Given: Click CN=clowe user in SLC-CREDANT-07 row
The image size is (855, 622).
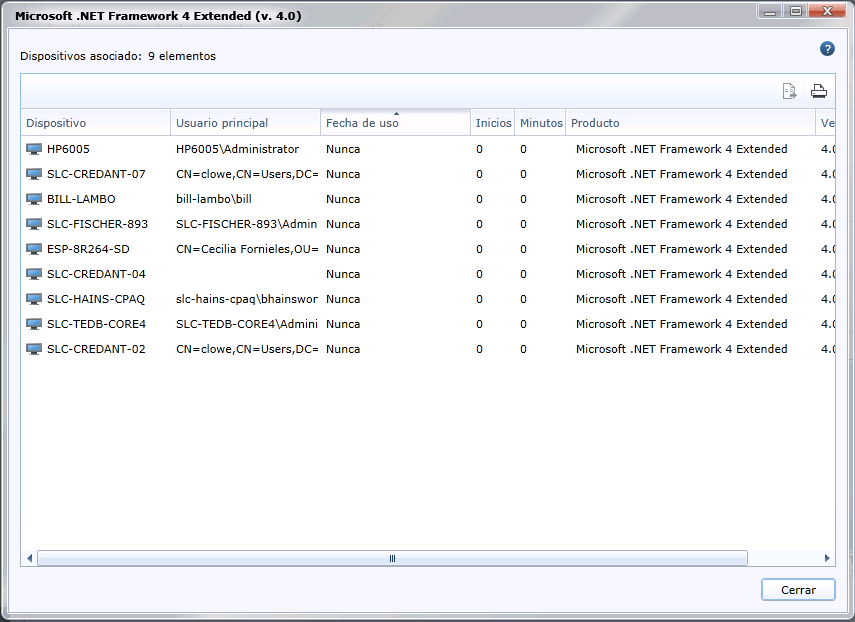Looking at the screenshot, I should (247, 174).
